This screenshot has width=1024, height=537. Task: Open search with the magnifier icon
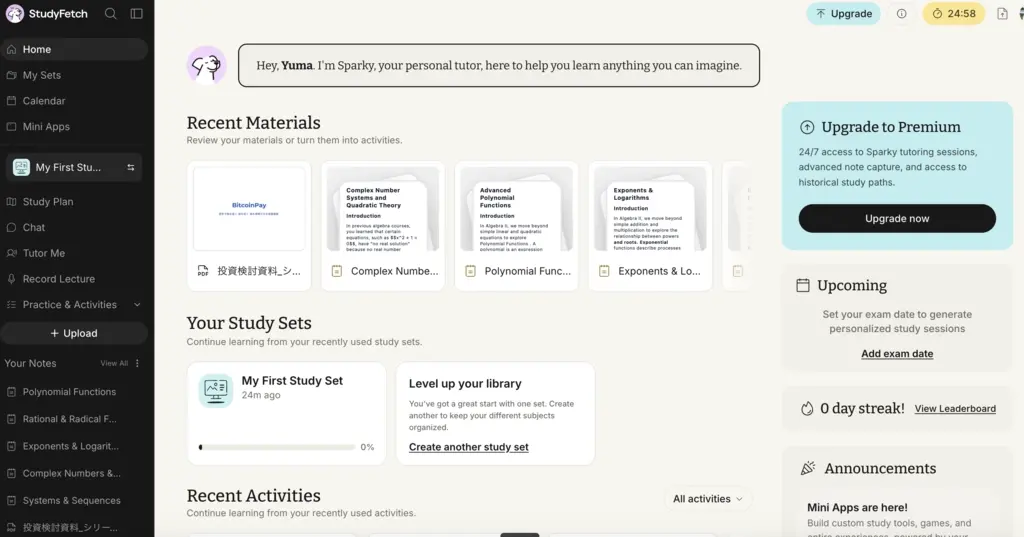pos(110,14)
